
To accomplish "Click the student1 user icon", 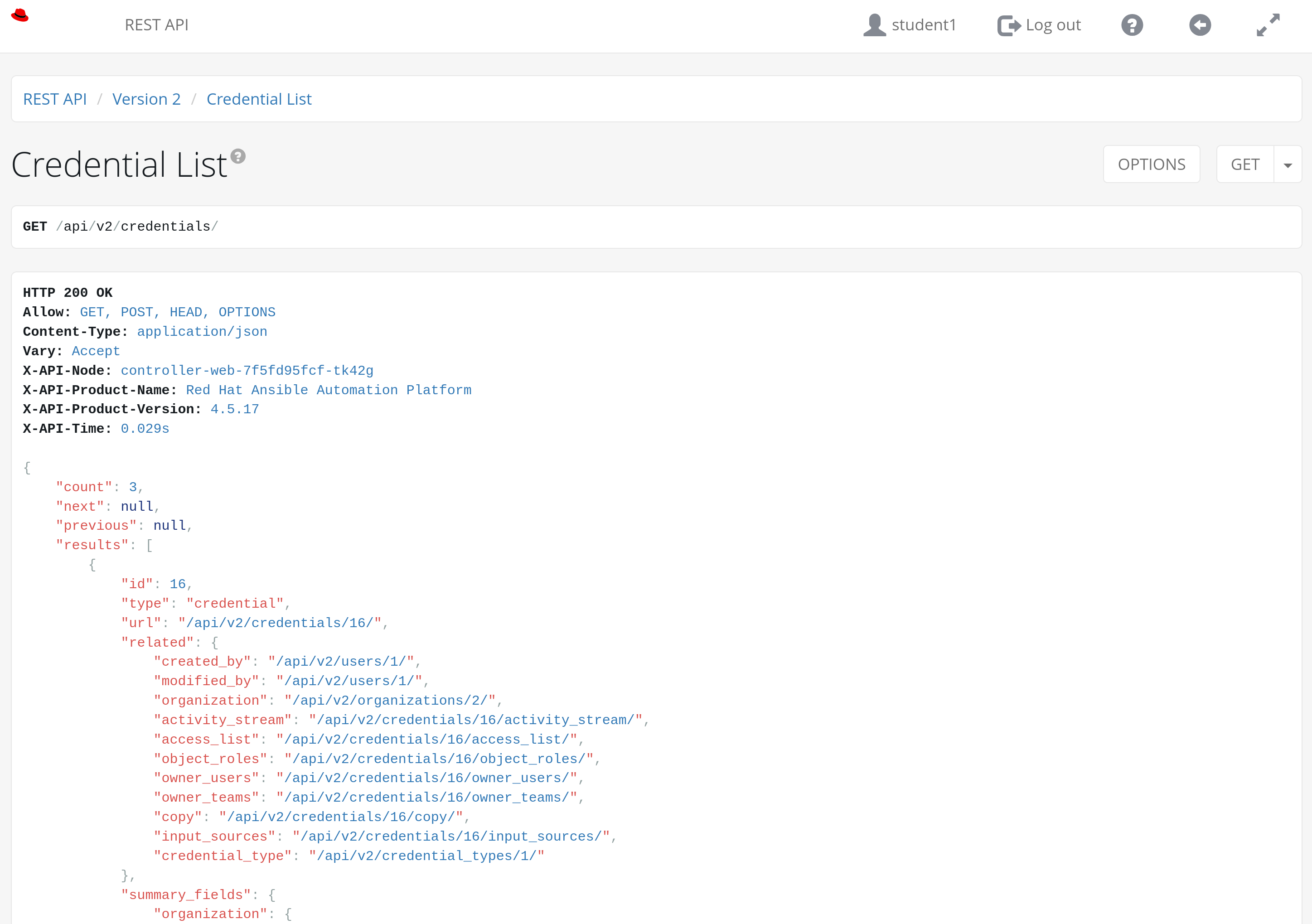I will [x=874, y=25].
